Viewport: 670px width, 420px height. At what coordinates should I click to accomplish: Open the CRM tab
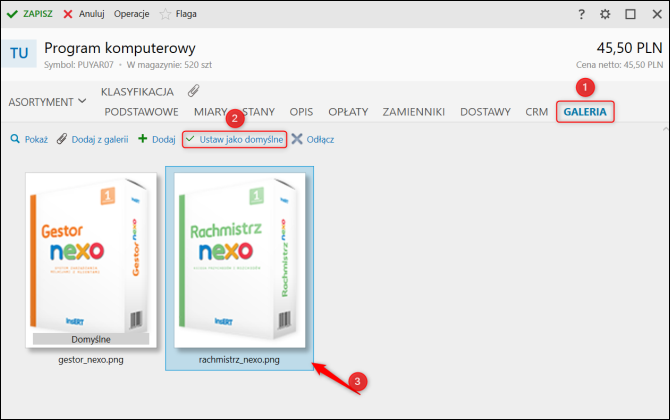537,112
